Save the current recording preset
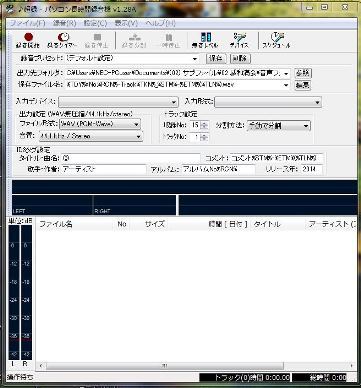361x388 pixels. pos(216,58)
